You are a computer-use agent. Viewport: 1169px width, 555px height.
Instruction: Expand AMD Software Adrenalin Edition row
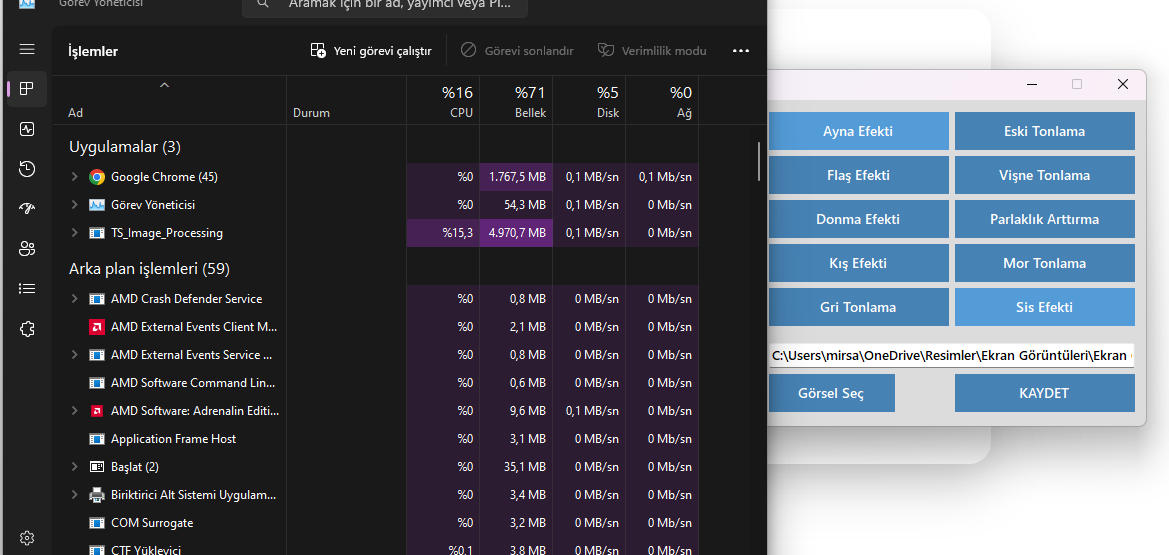[74, 410]
